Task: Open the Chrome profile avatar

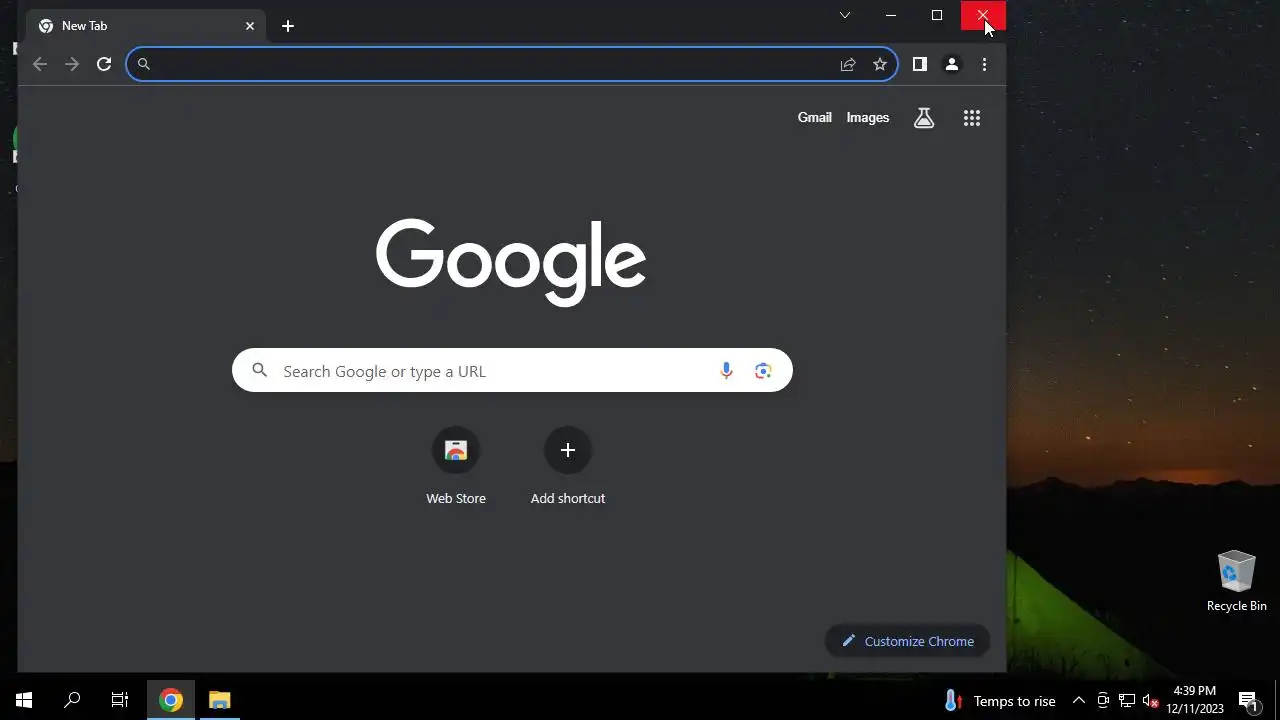Action: (952, 64)
